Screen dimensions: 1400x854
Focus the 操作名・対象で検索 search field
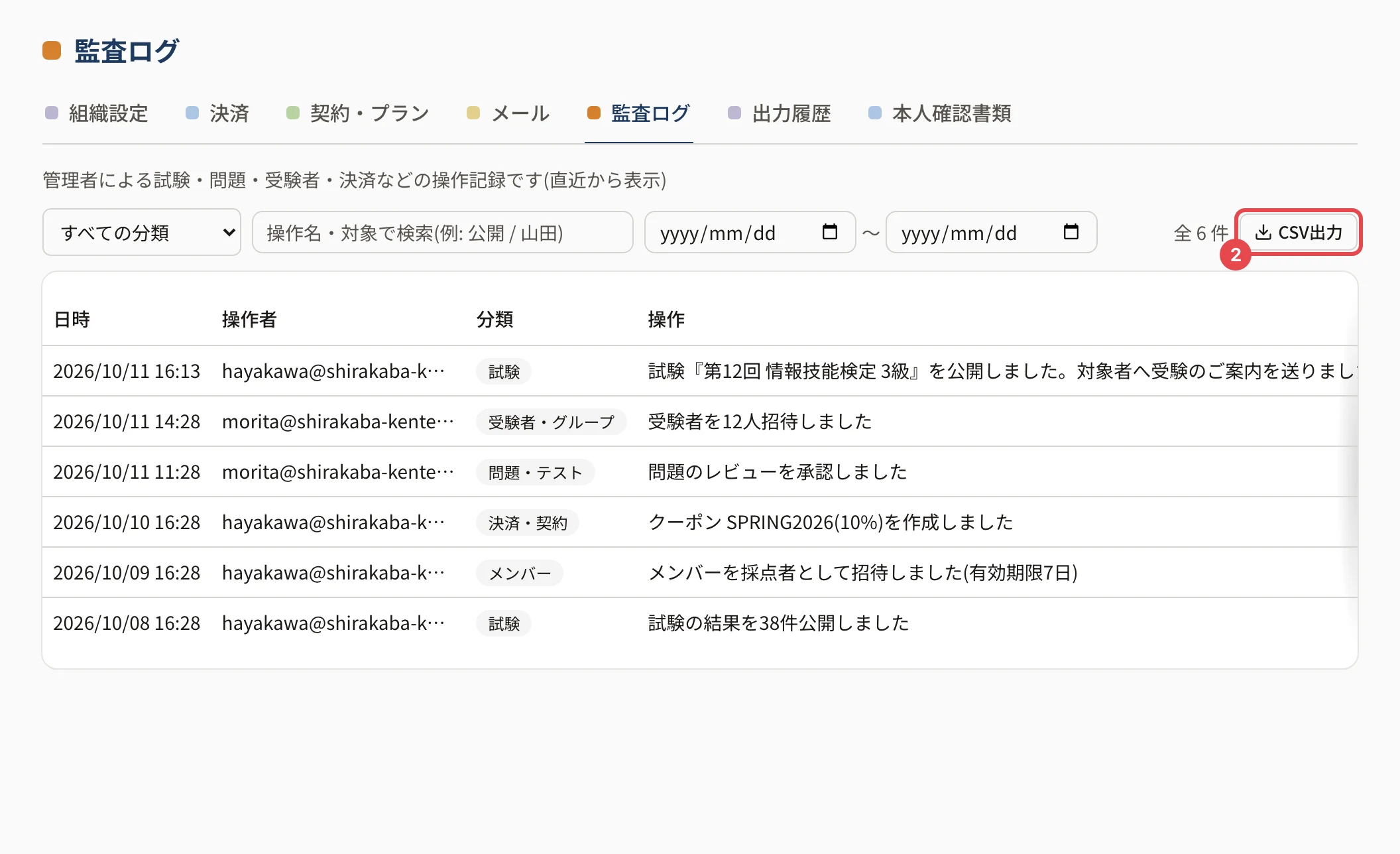443,232
